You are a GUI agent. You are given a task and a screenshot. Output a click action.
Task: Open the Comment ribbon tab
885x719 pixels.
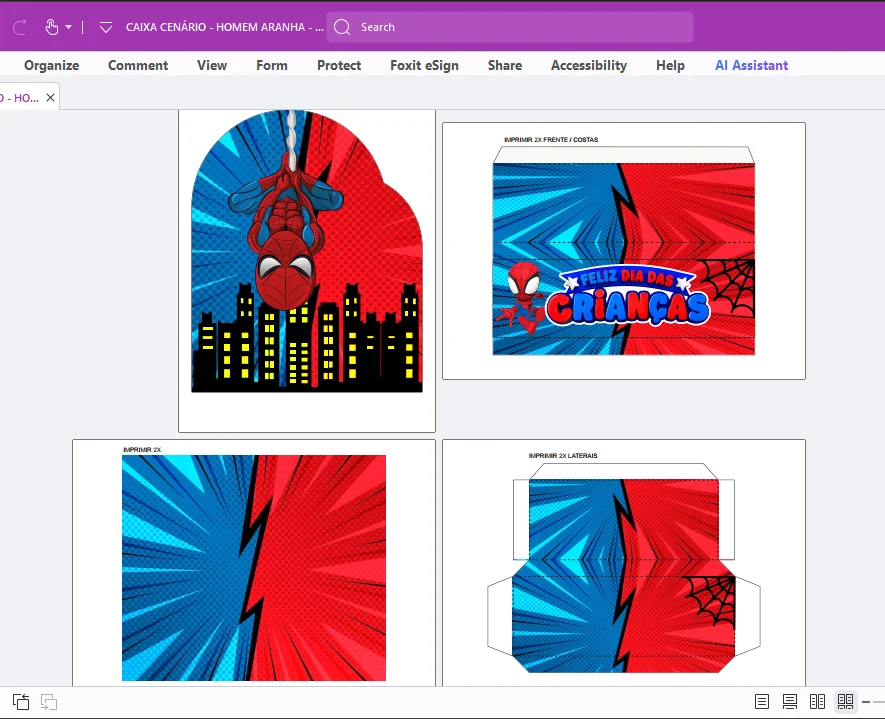[x=138, y=65]
